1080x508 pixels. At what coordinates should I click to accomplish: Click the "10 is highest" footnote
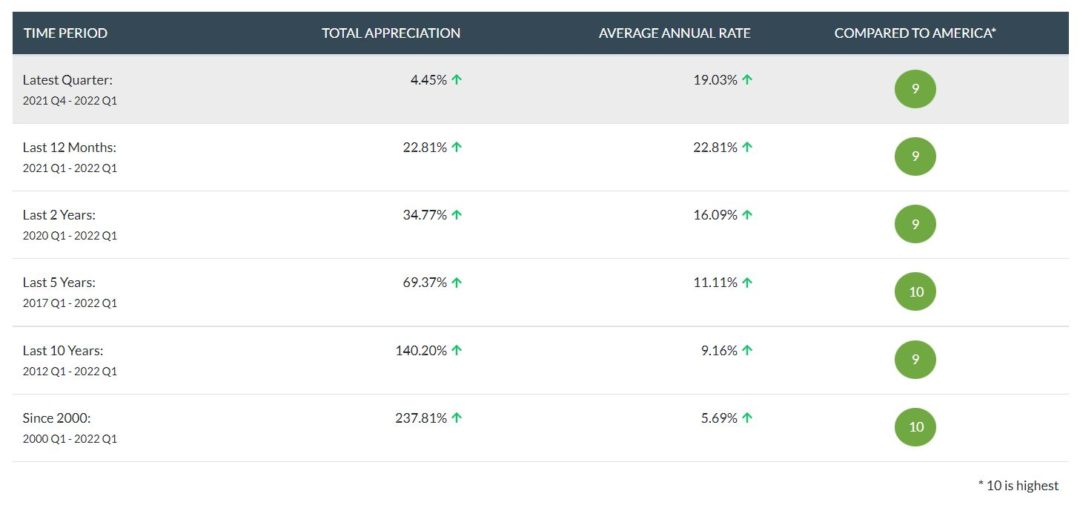tap(1018, 486)
